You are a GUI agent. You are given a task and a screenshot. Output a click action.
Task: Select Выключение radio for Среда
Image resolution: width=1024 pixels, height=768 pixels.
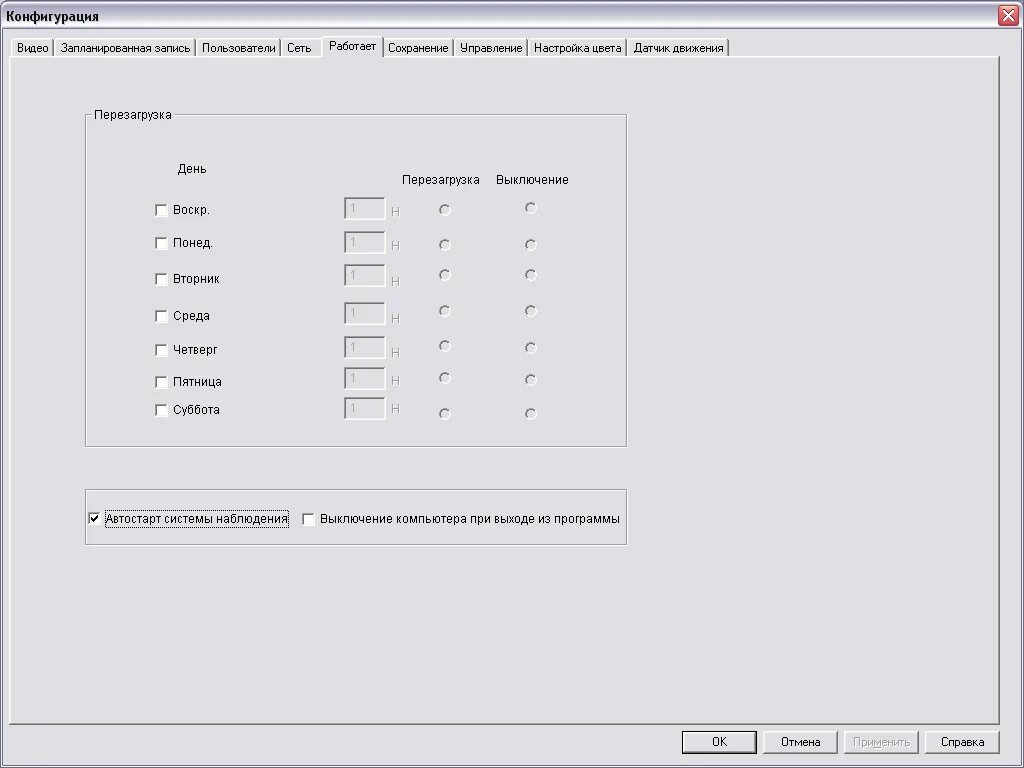(x=531, y=311)
